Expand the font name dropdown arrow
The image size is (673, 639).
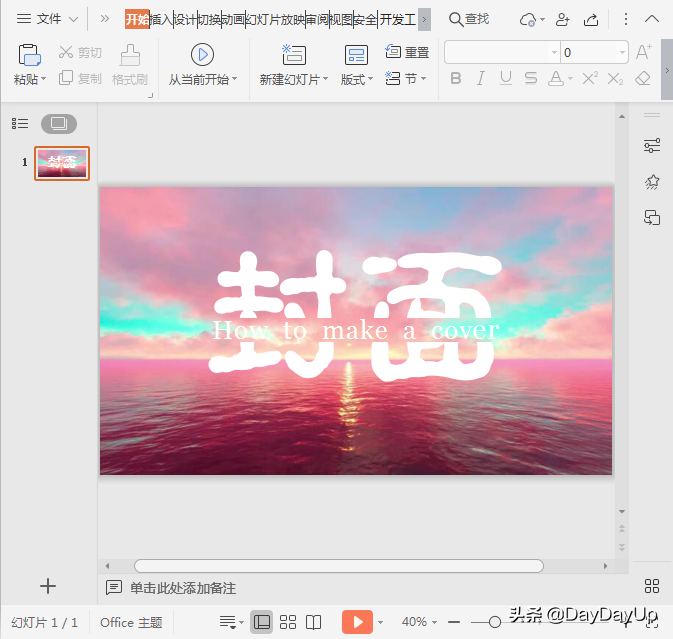click(x=554, y=52)
